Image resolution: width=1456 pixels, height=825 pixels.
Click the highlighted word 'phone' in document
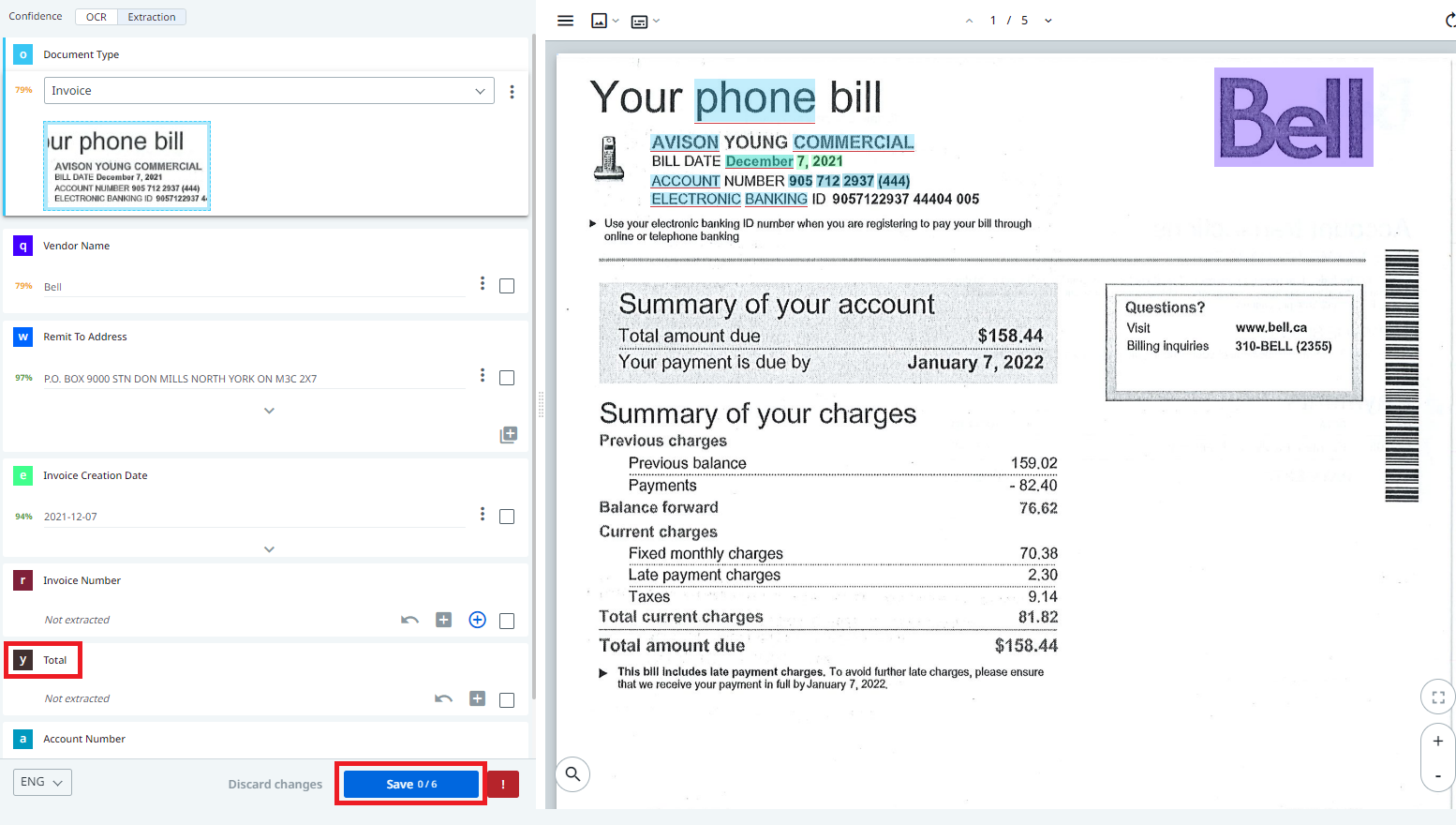[755, 99]
